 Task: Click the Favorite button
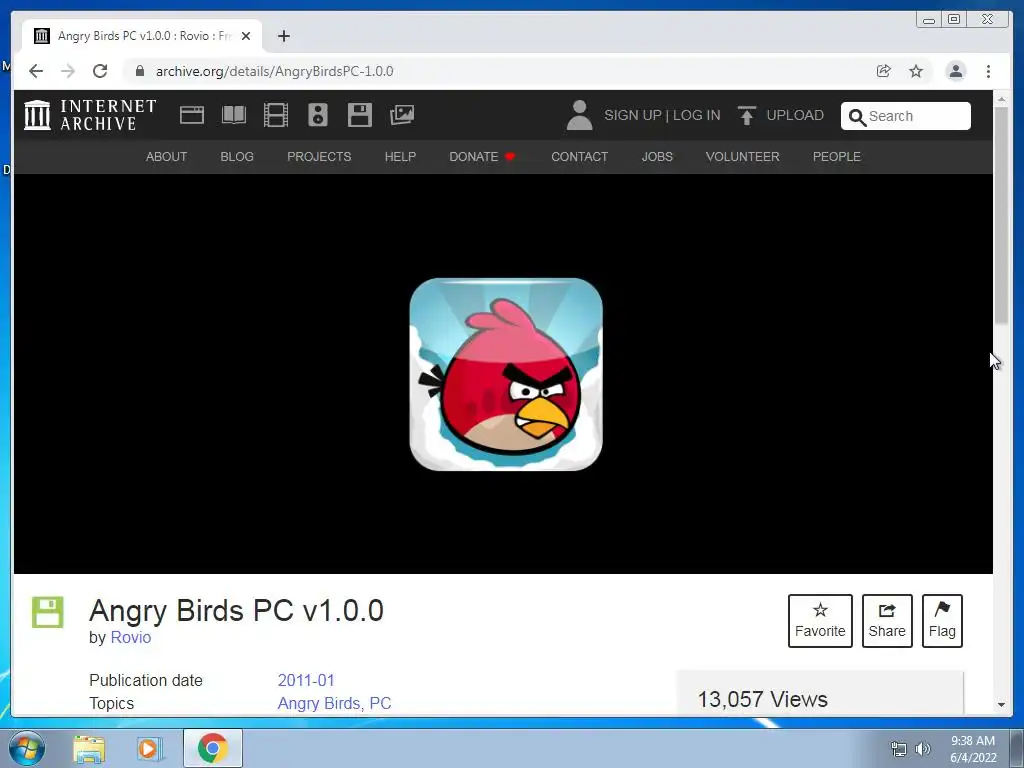click(820, 620)
